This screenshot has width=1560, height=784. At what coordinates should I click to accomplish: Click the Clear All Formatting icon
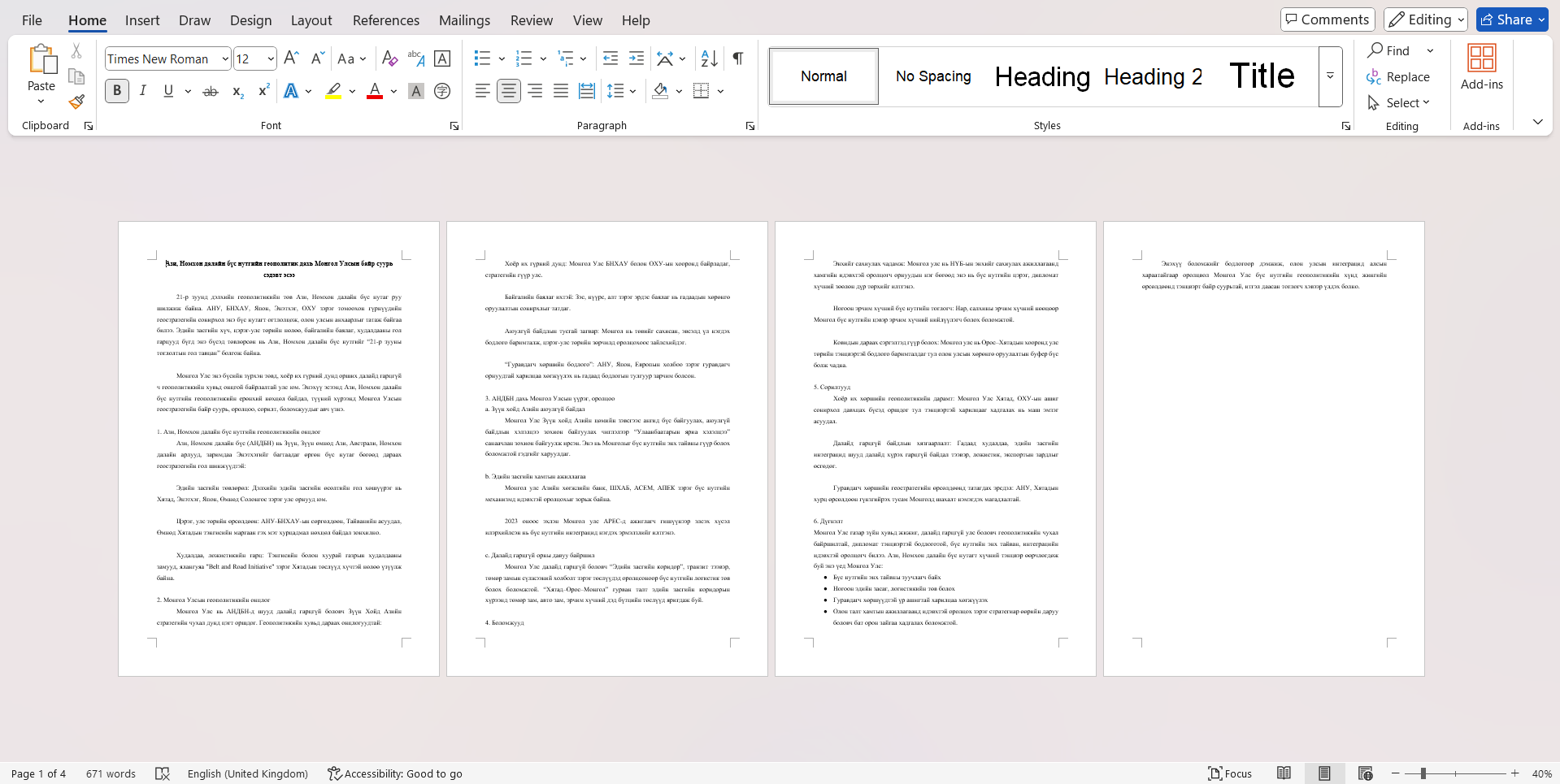click(x=389, y=58)
